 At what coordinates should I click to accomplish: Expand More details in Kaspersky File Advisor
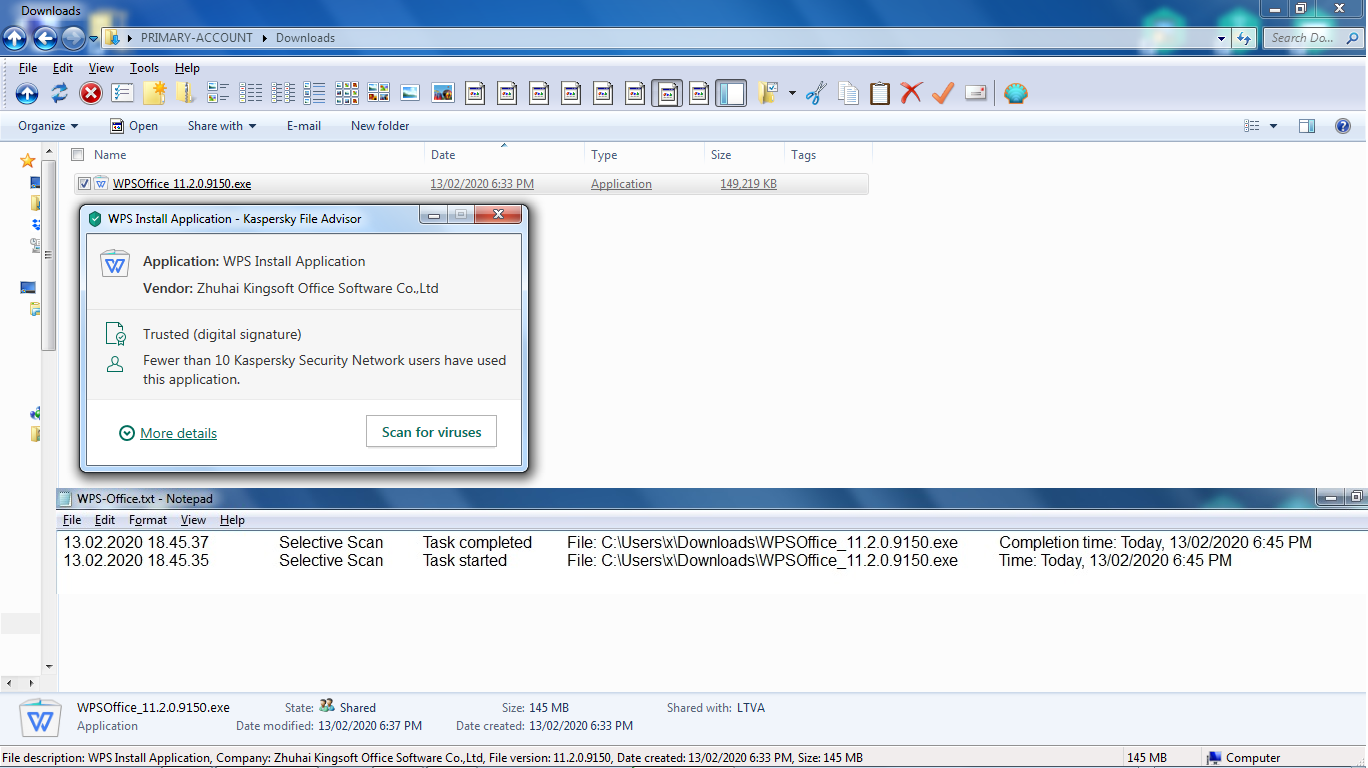168,433
